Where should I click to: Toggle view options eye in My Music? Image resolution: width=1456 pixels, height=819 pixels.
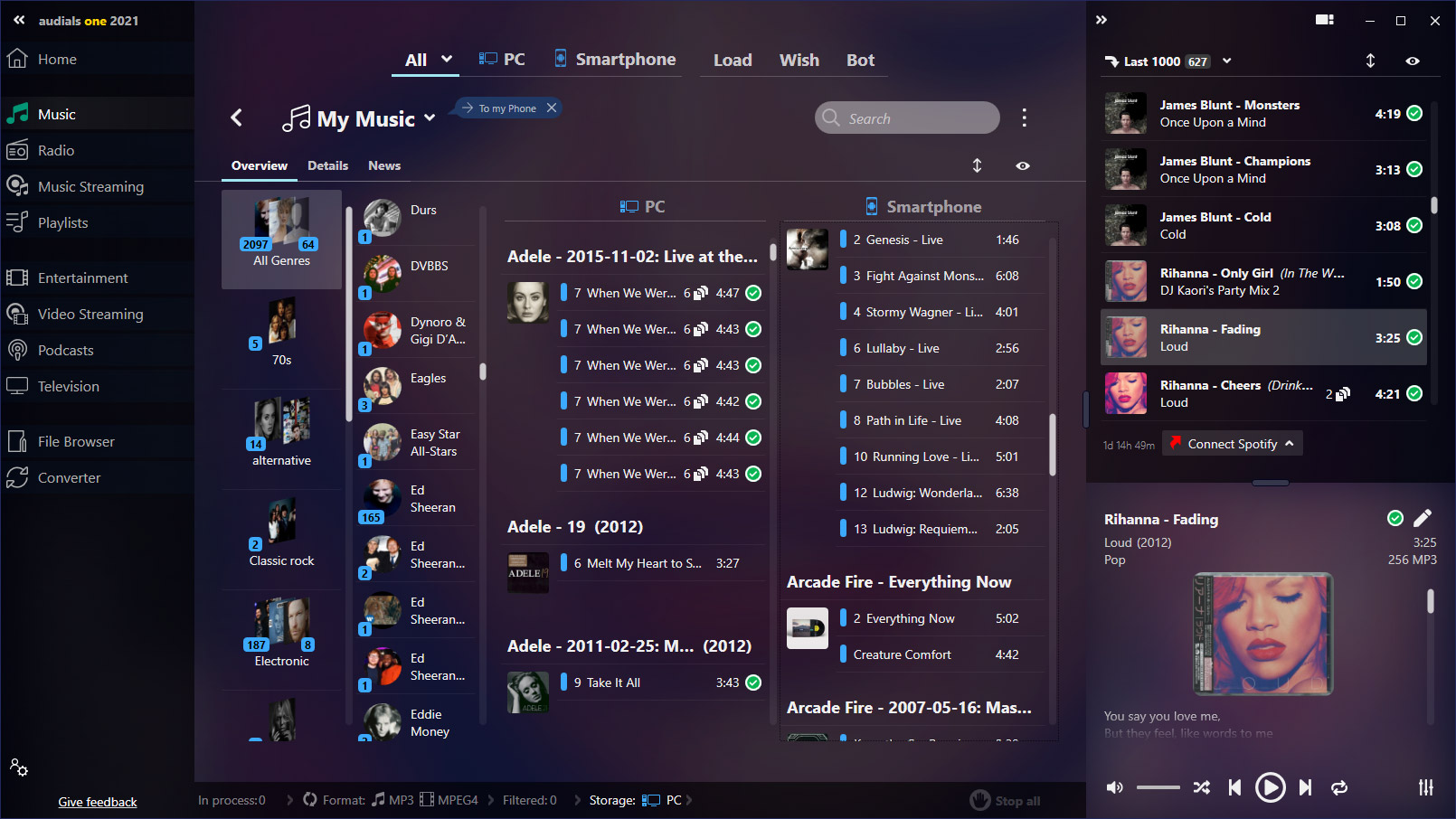(x=1023, y=166)
